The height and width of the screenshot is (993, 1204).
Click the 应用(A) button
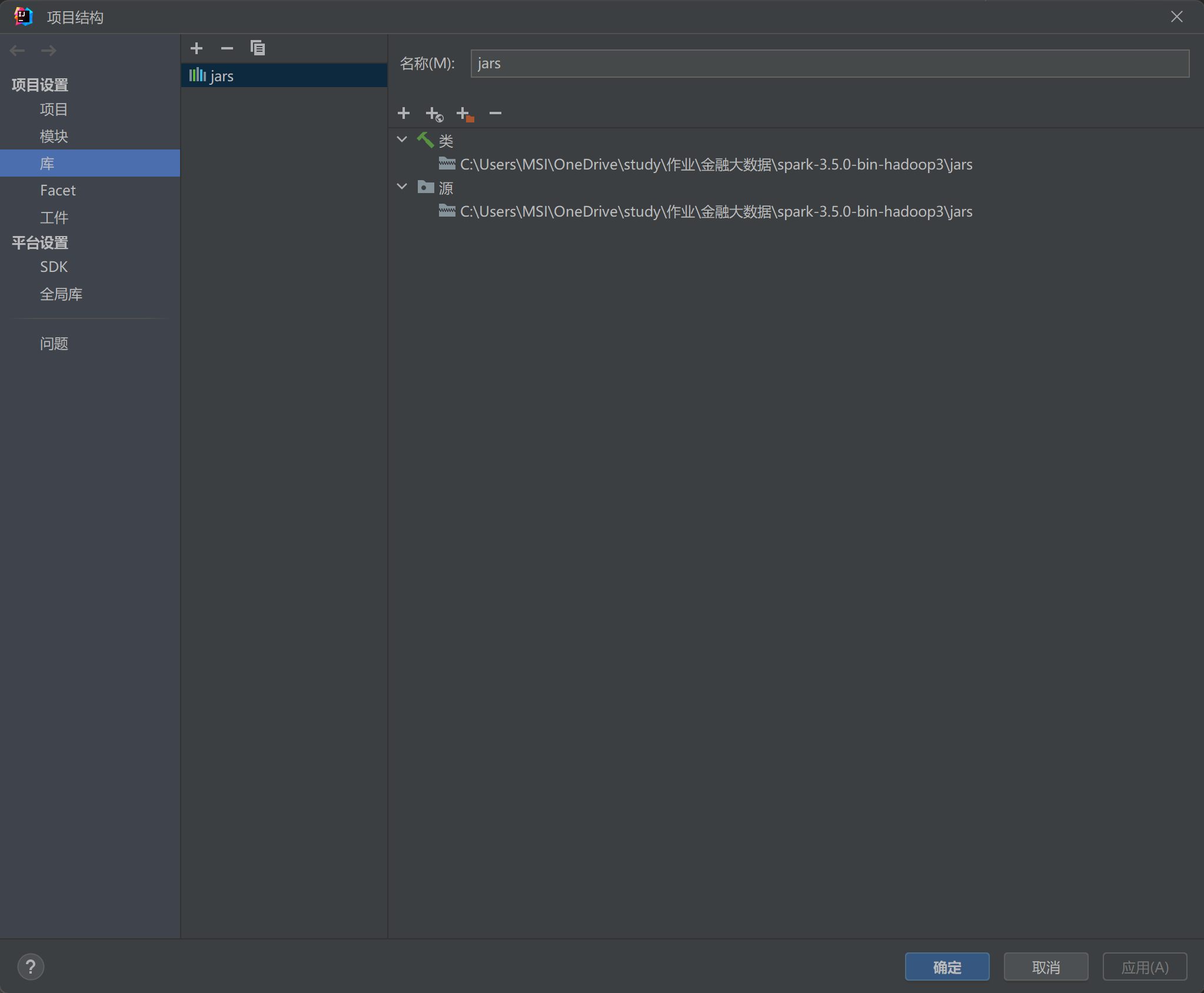(1145, 967)
